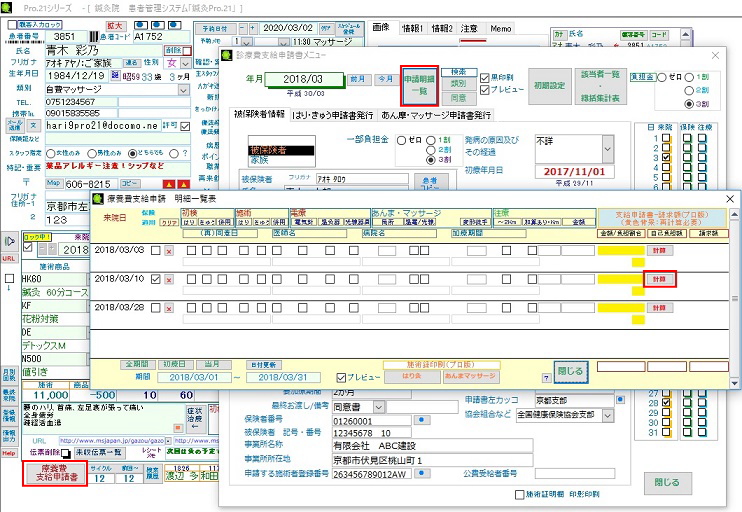This screenshot has width=742, height=512.
Task: Click the 月別回数 sidebar button
Action: (9, 375)
